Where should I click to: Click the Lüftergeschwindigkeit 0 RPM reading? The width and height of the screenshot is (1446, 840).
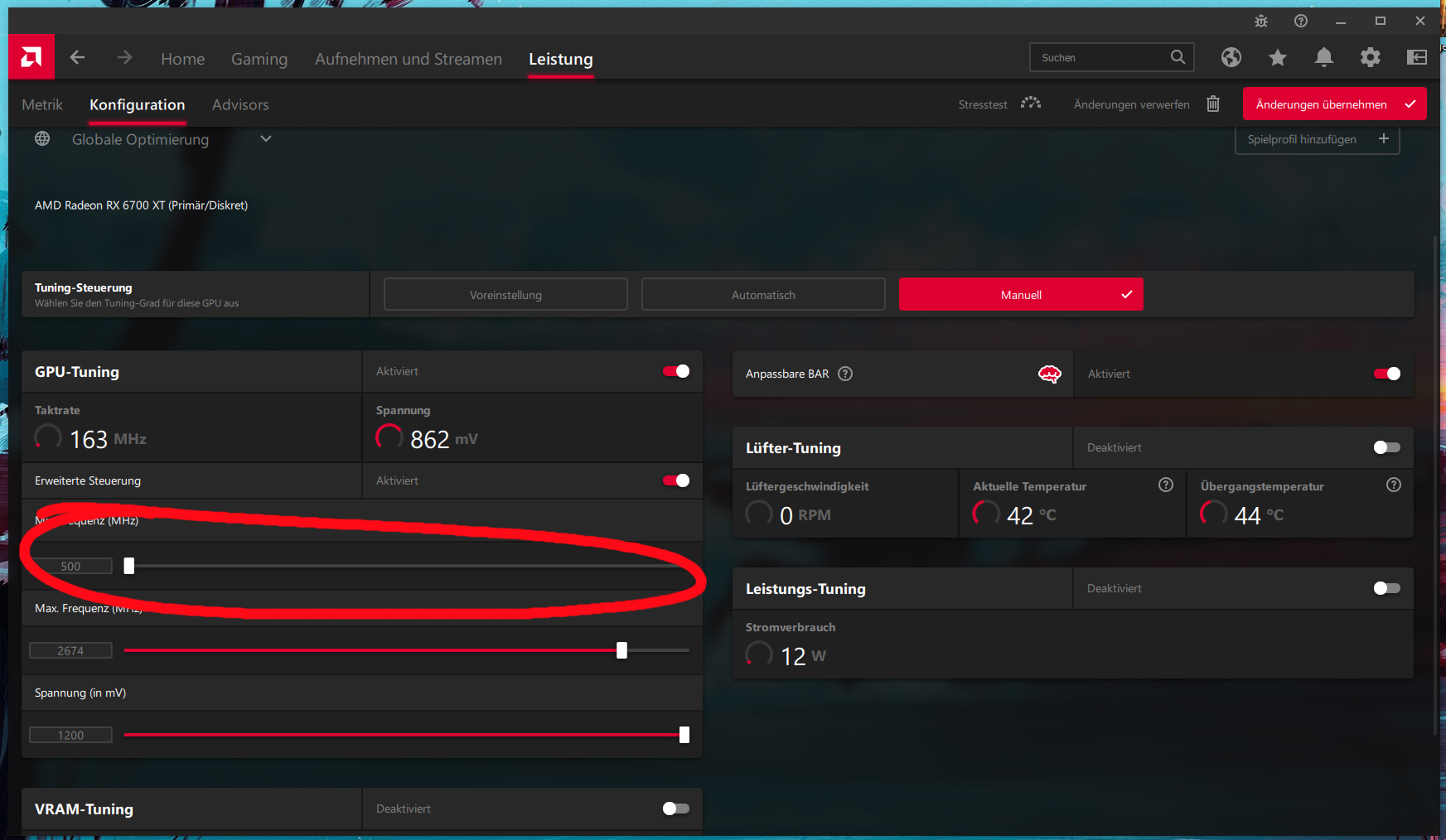788,514
